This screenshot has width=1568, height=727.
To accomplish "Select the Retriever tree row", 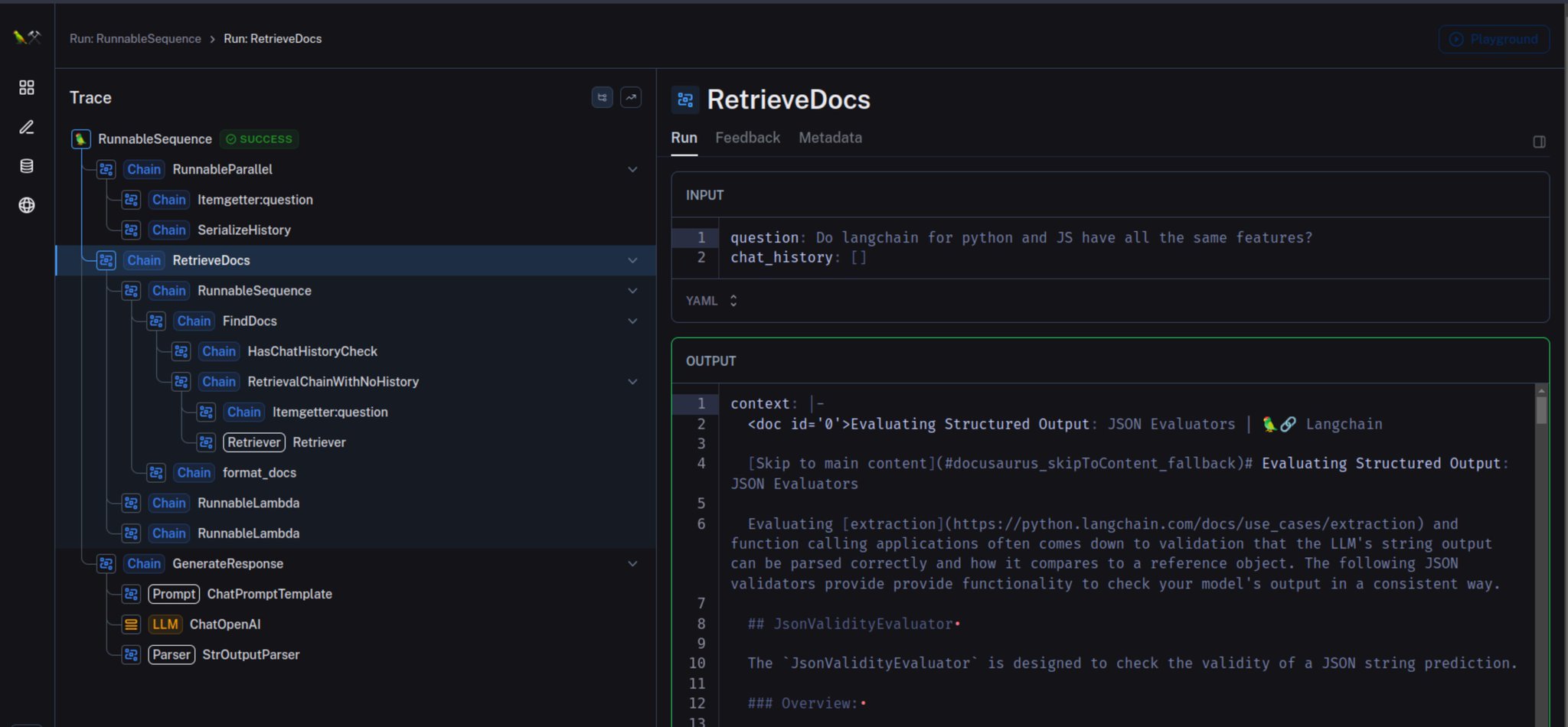I will [356, 442].
